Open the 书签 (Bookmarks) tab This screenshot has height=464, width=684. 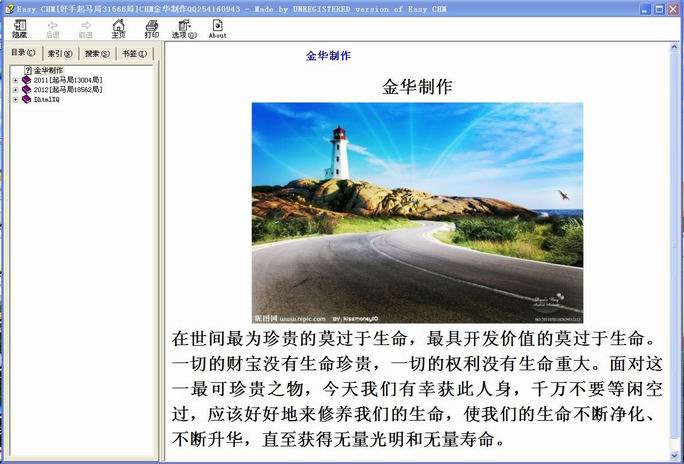(135, 53)
